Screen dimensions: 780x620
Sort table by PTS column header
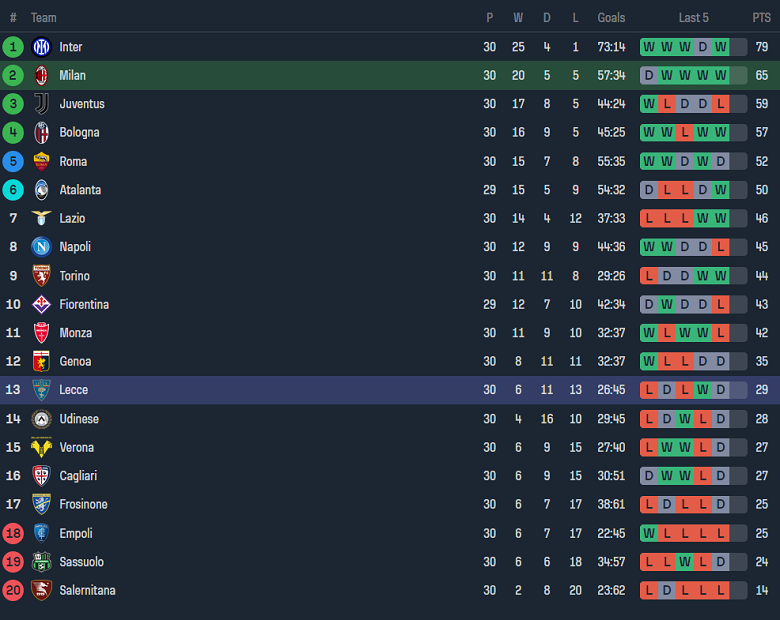pos(762,18)
